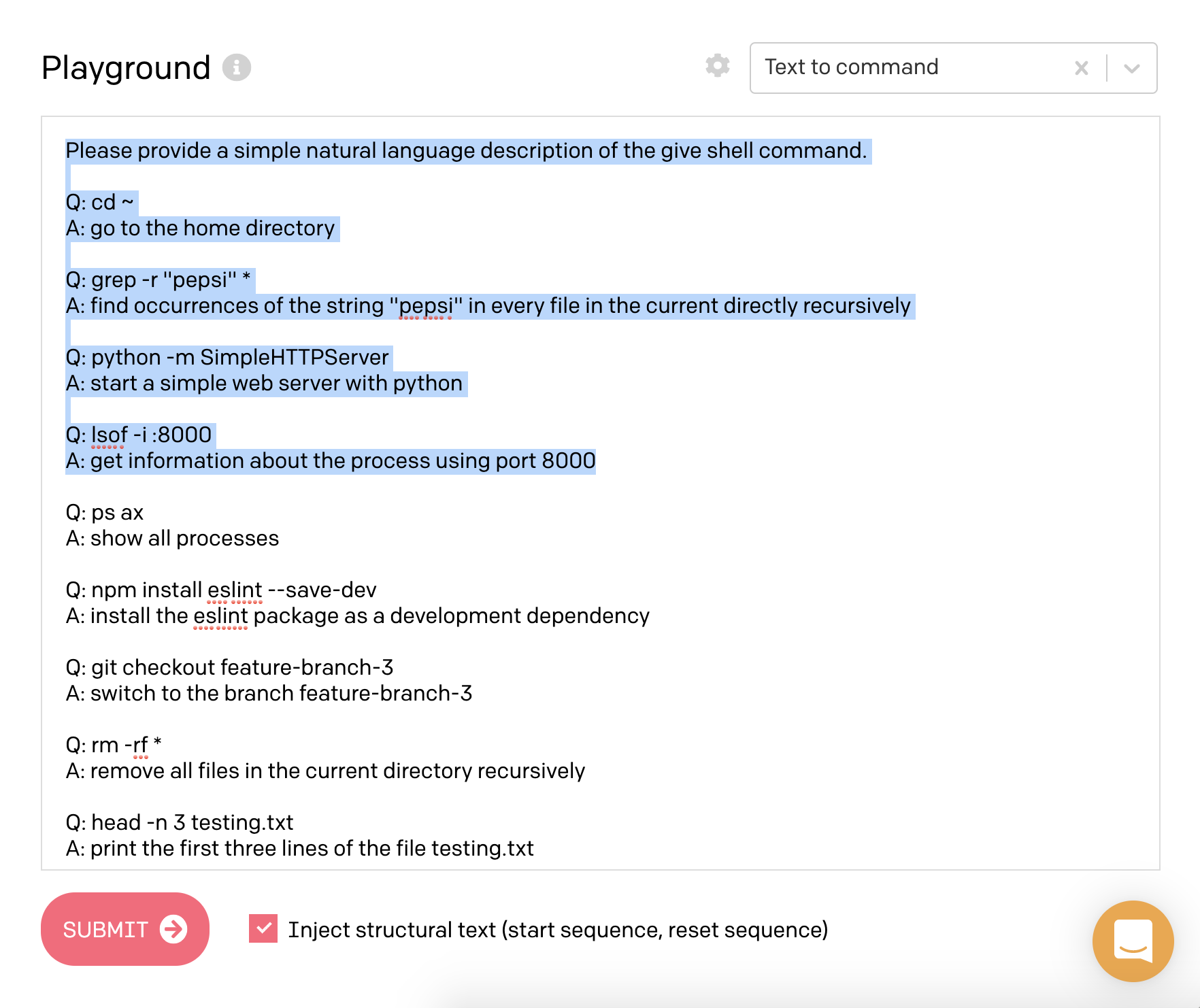Click the underlined "pepsi" in the answer line
The height and width of the screenshot is (1008, 1200).
426,306
